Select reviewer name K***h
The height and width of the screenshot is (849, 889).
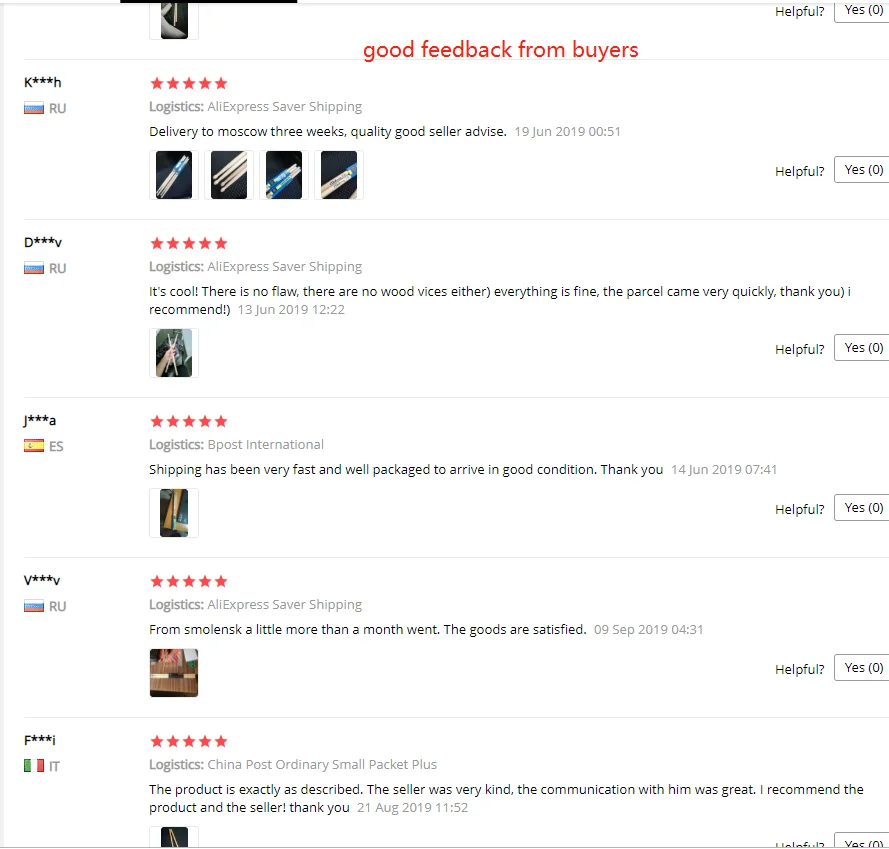43,83
